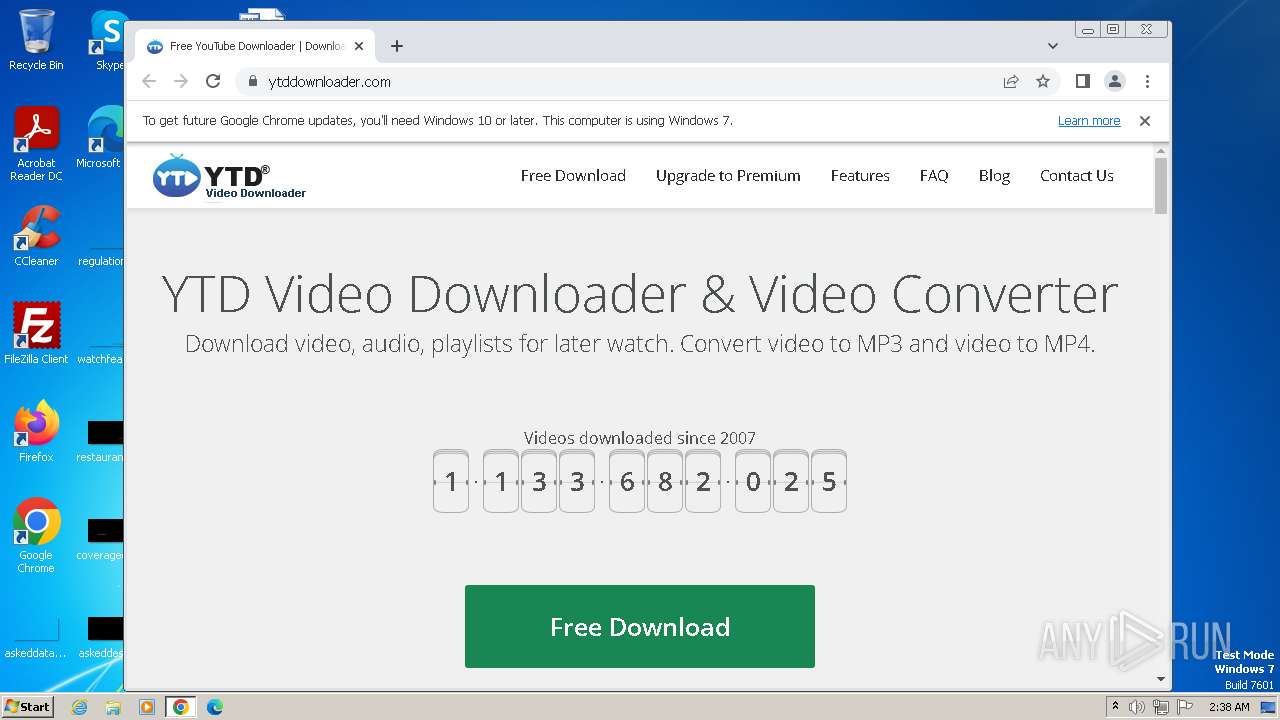1280x720 pixels.
Task: Open the Windows Start menu
Action: [28, 707]
